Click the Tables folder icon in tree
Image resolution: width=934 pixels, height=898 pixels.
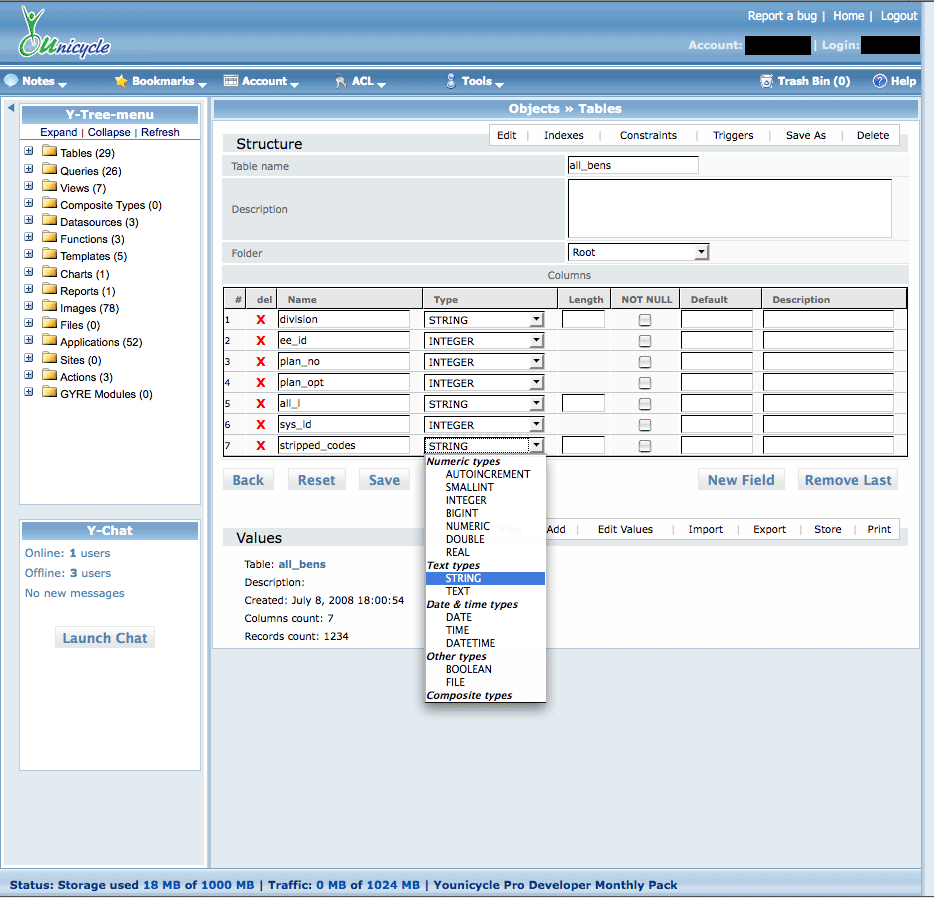(49, 153)
